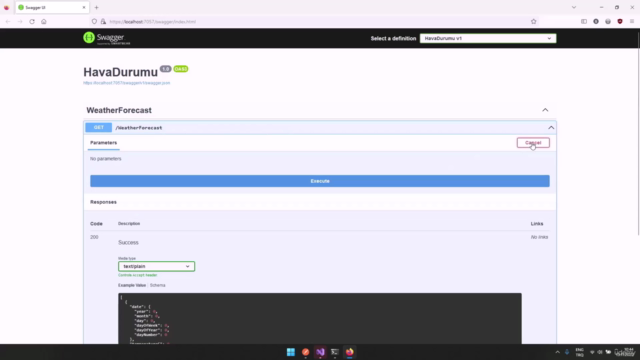Click the /WeatherForecast endpoint path
The height and width of the screenshot is (360, 640).
tap(139, 128)
